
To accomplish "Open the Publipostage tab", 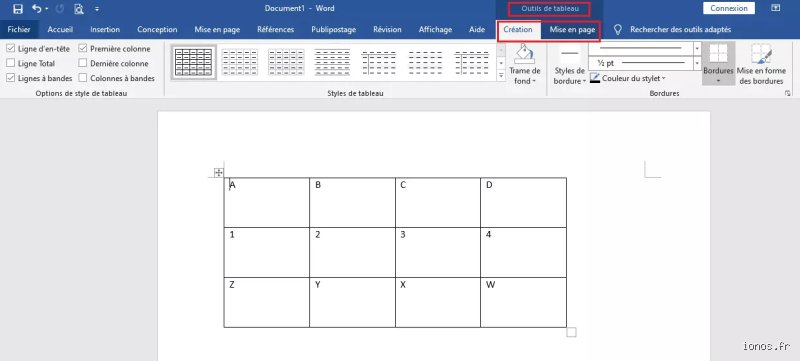I will (x=334, y=30).
